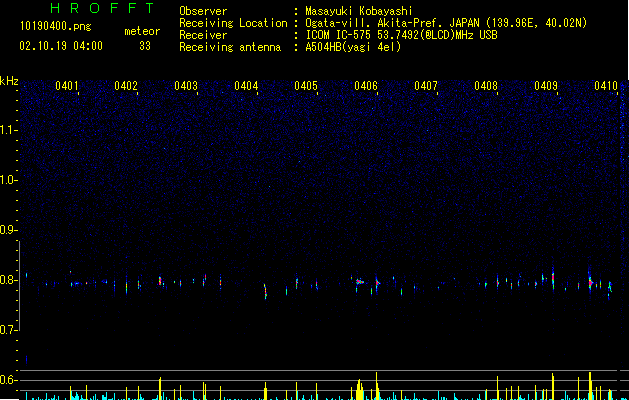Click the 0.9 kHz axis label

click(x=8, y=230)
